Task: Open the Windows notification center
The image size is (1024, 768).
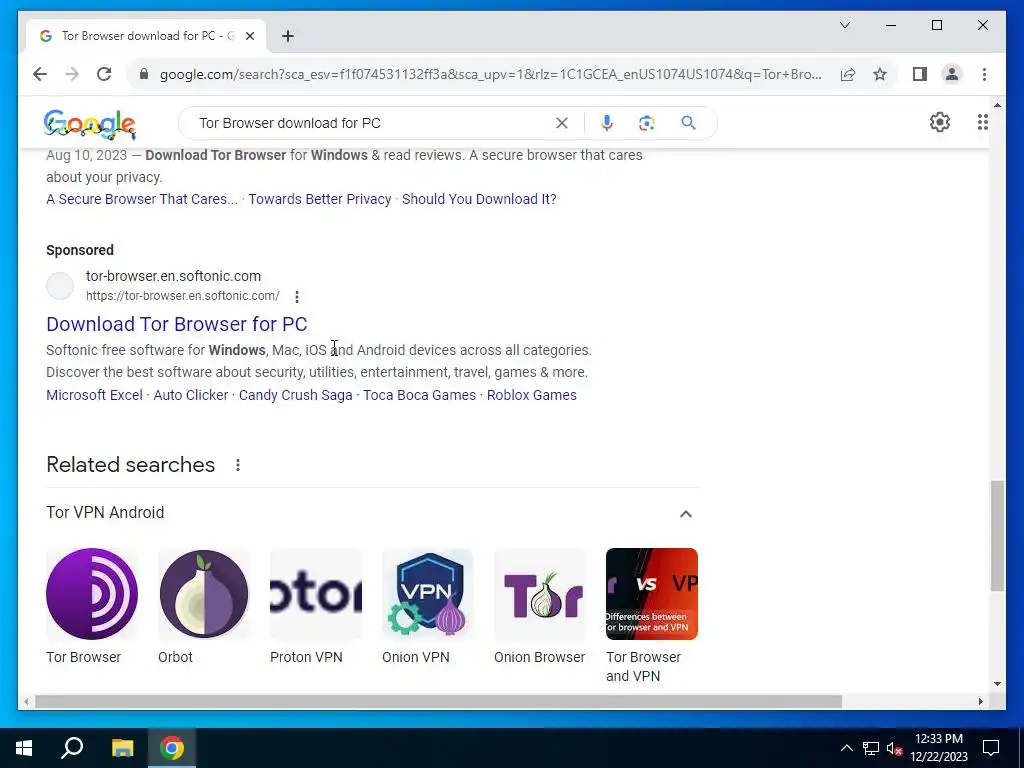Action: pos(991,748)
